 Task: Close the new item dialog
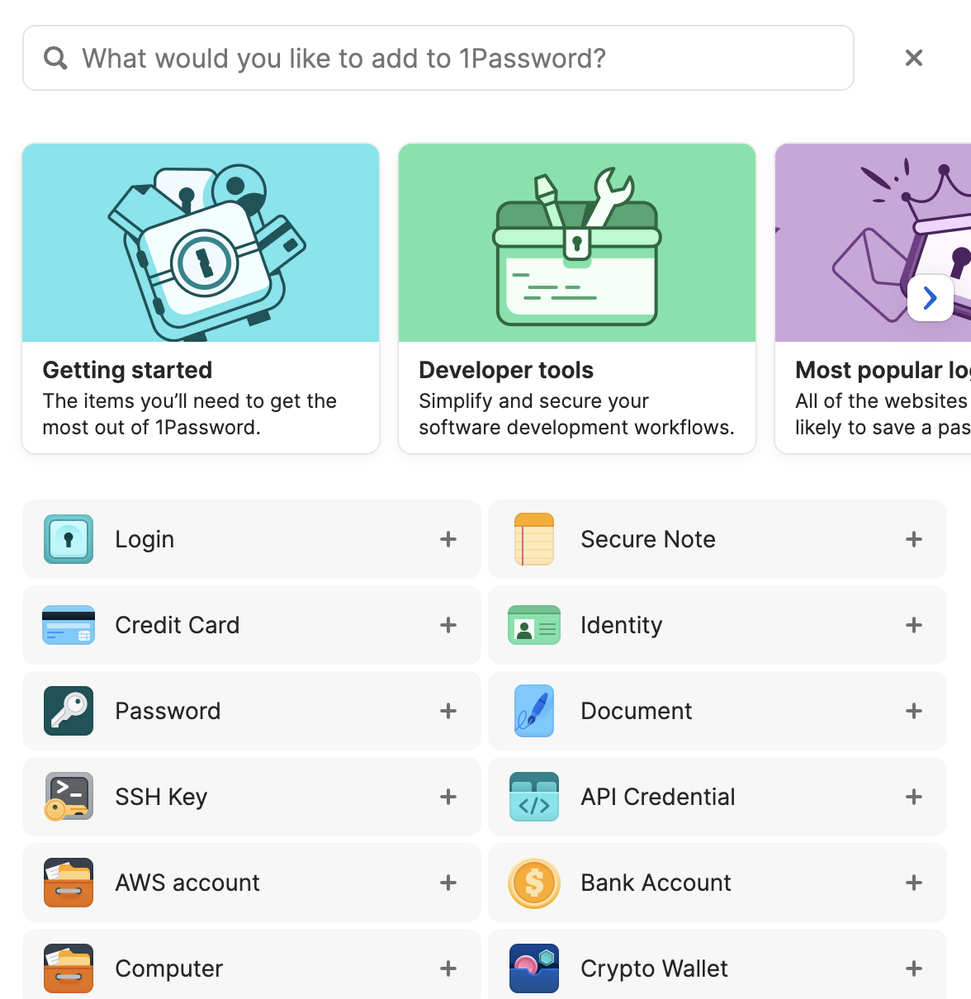[913, 58]
